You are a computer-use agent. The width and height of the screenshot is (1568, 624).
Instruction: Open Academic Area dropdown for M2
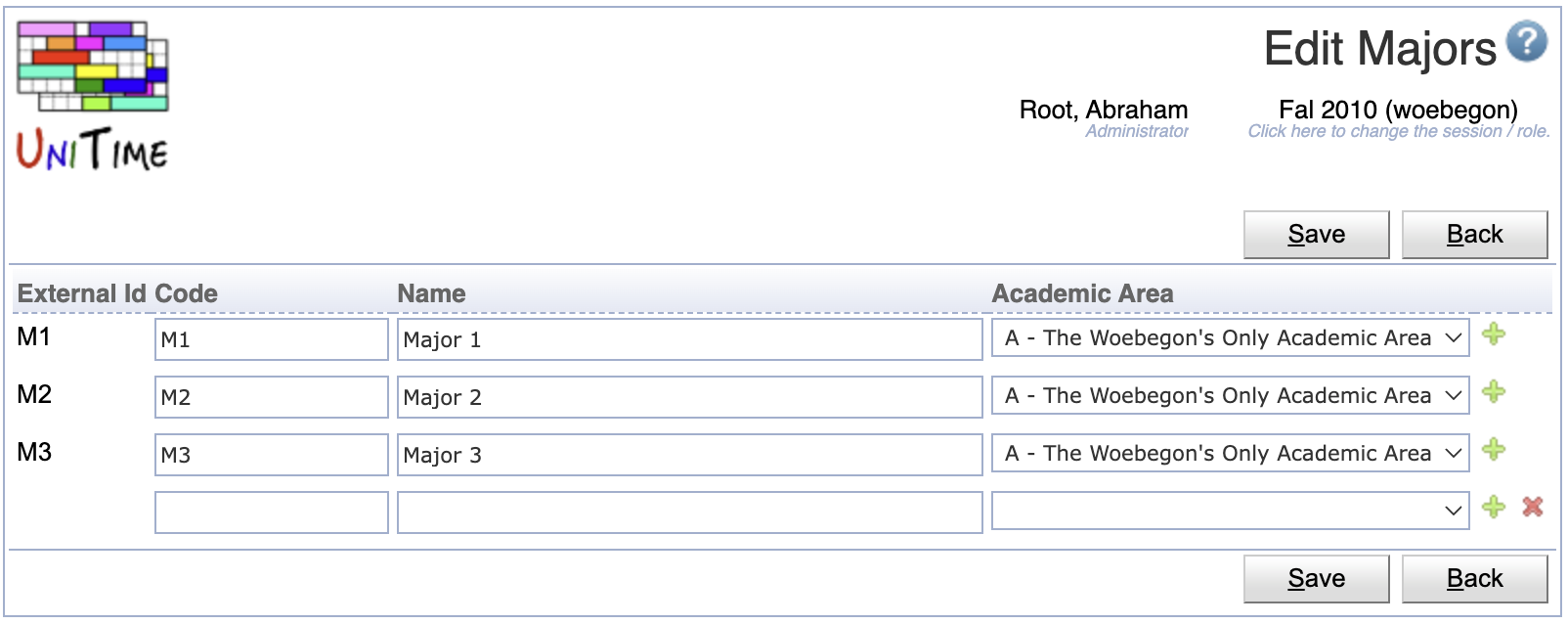(1230, 396)
